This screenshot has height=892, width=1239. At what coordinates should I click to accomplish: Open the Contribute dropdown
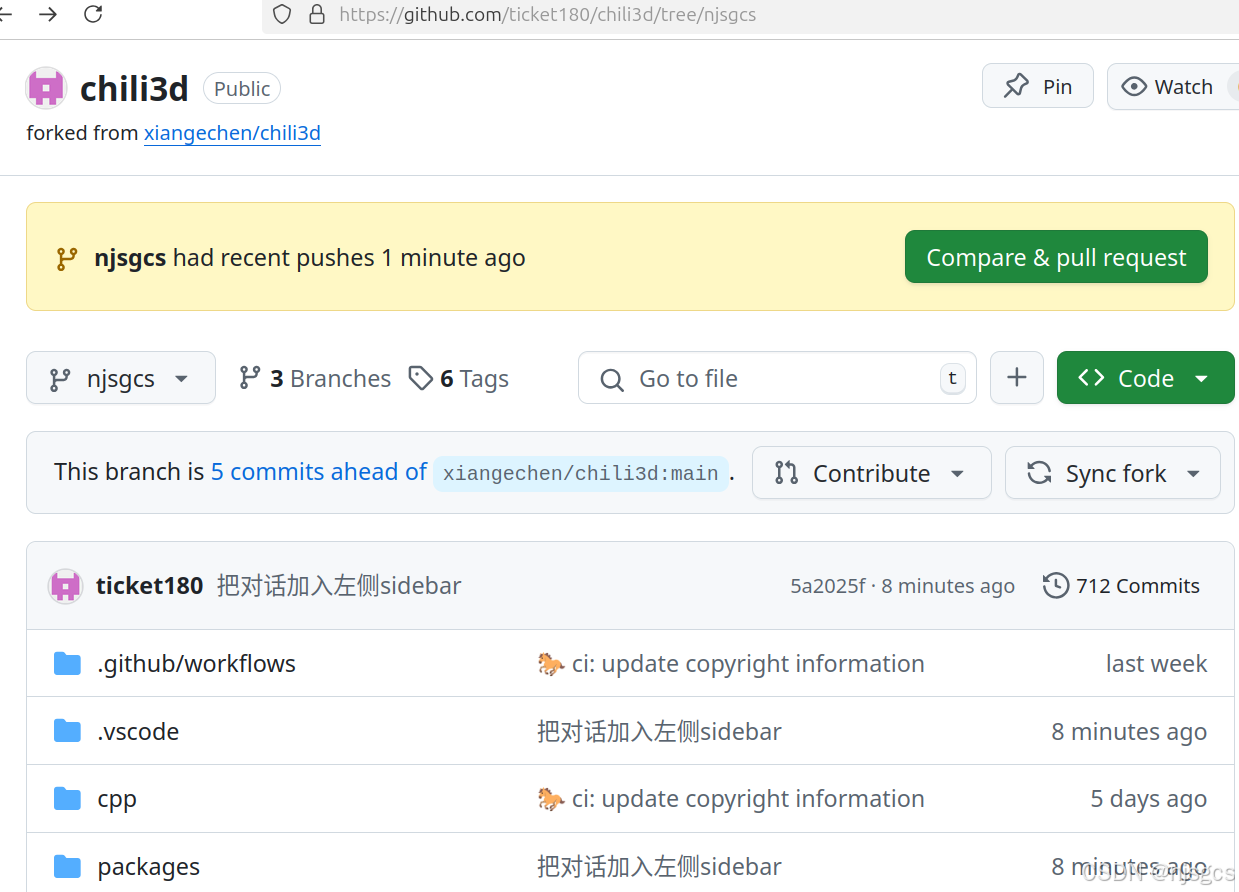[871, 472]
